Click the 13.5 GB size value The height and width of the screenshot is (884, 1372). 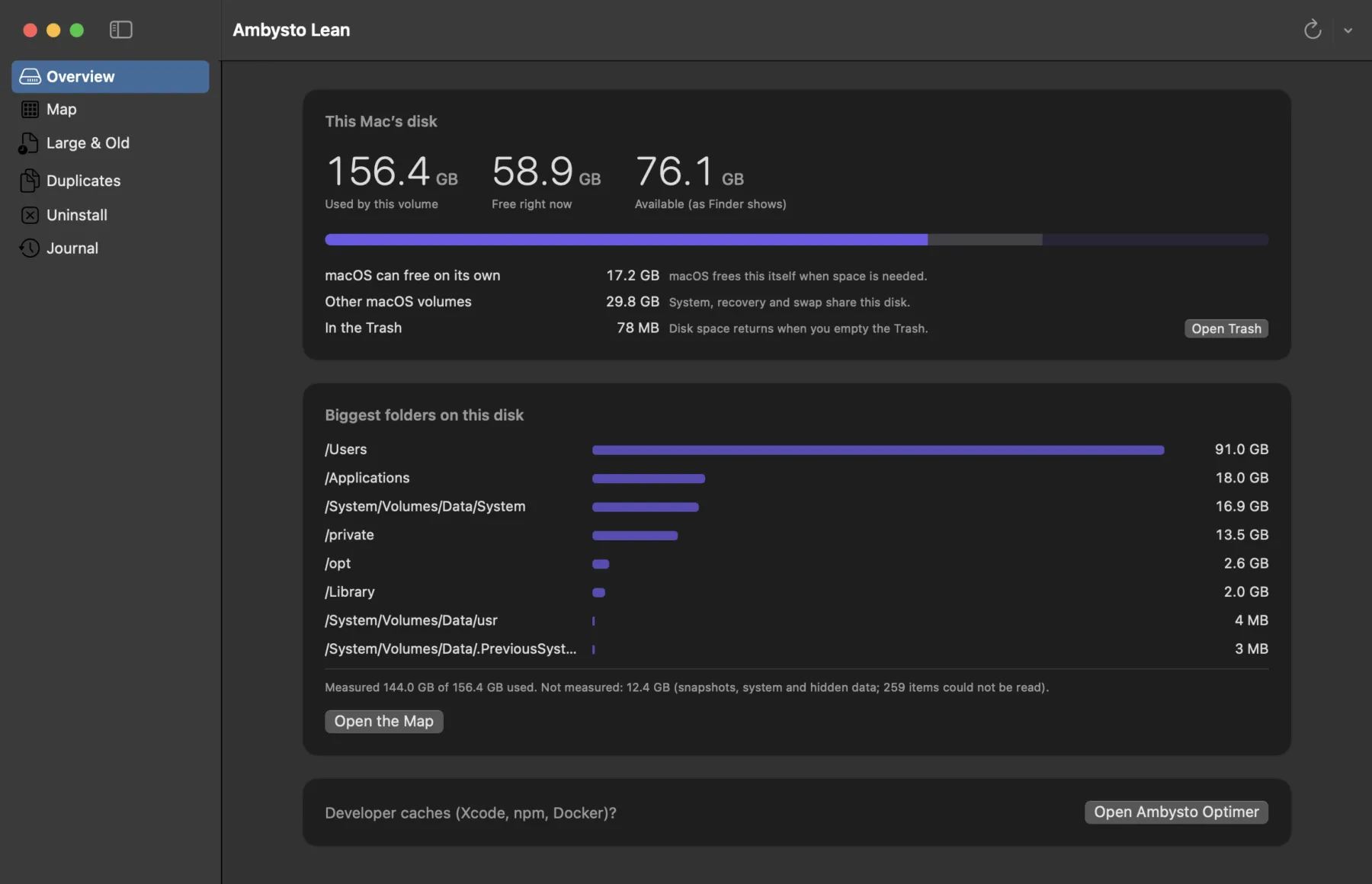[1242, 535]
